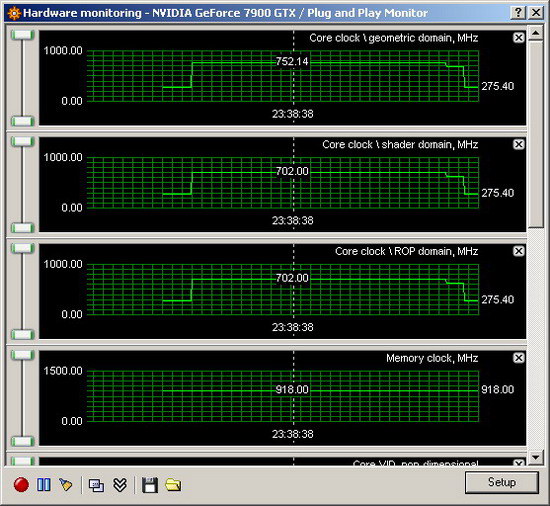Click 1000.00 axis maximum on geometric domain graph
550x506 pixels.
pos(63,50)
